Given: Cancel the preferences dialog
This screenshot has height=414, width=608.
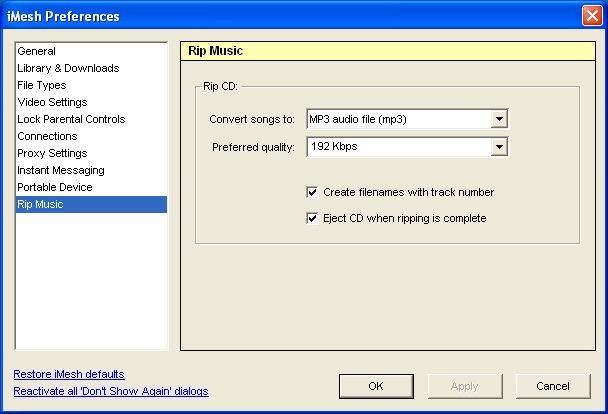Looking at the screenshot, I should [553, 386].
